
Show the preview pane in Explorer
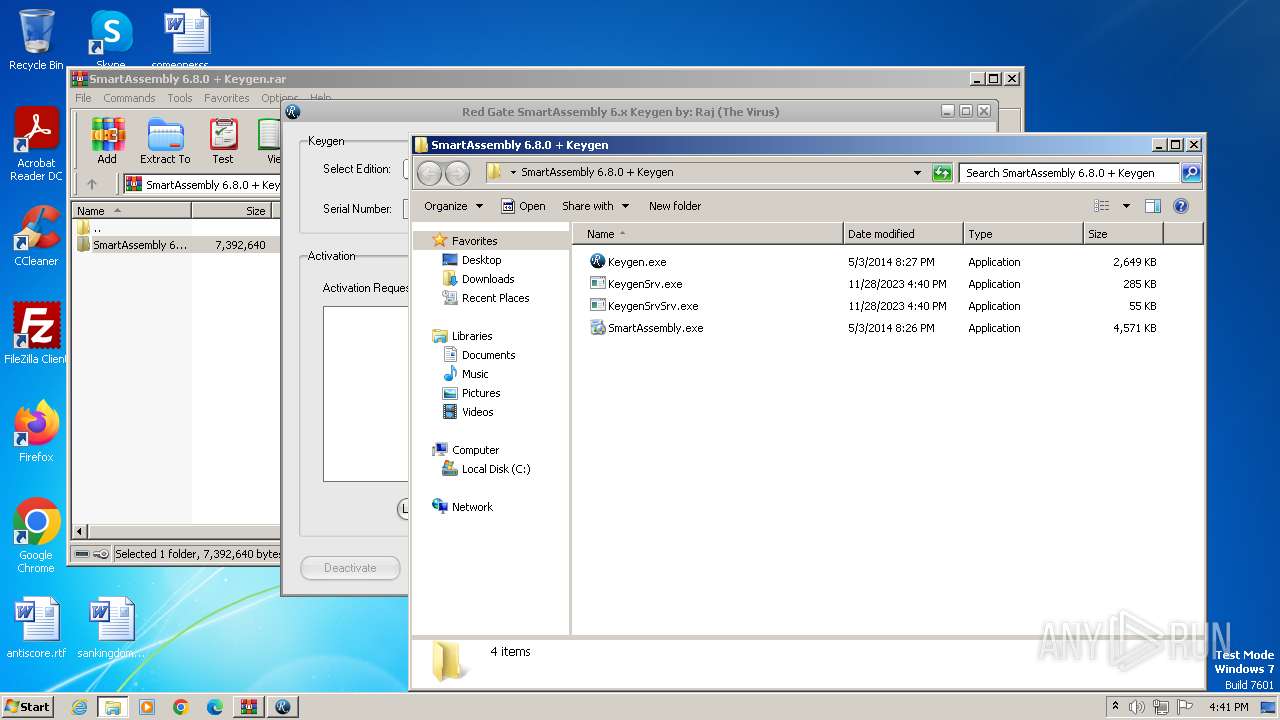(x=1152, y=206)
